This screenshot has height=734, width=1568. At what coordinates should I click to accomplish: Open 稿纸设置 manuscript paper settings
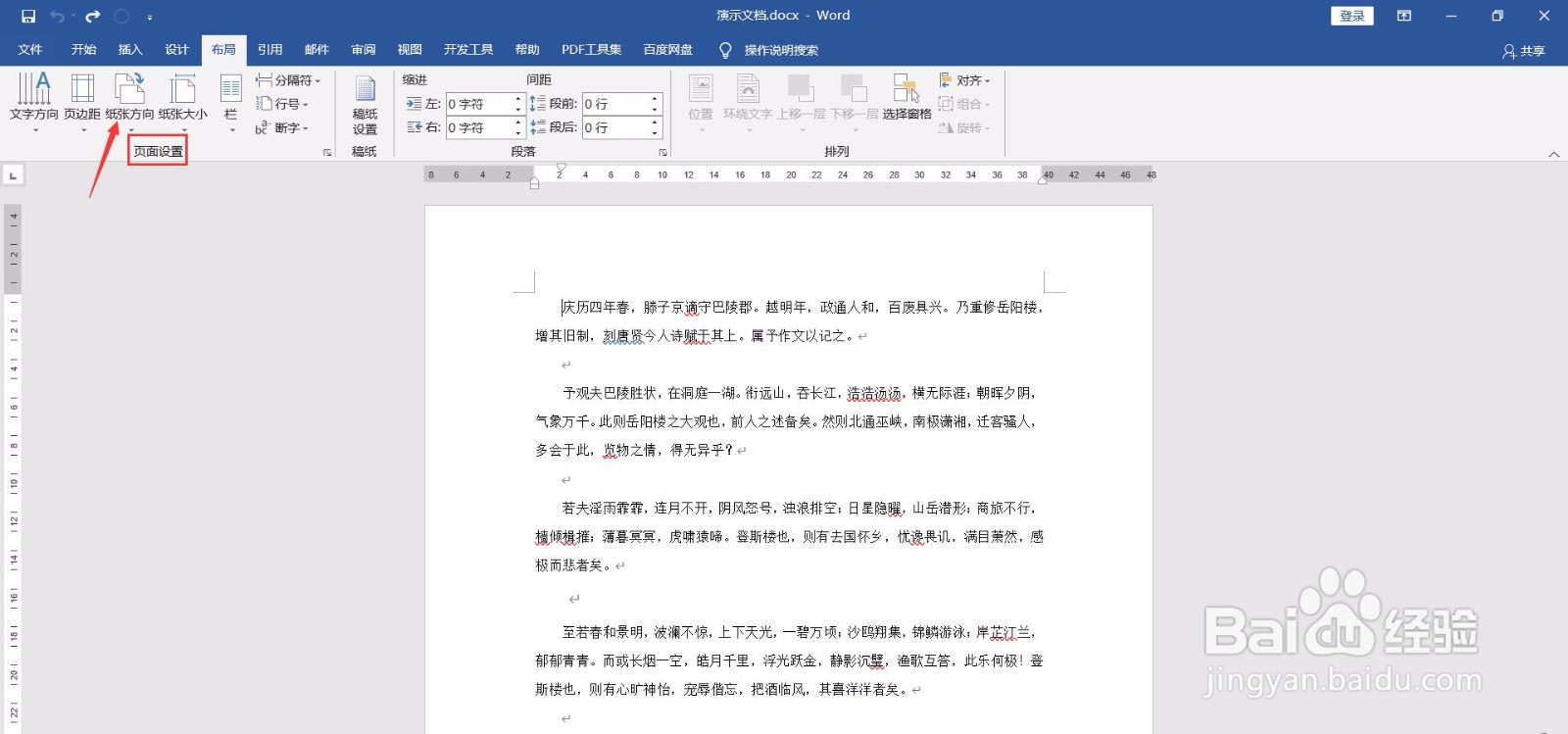point(365,106)
